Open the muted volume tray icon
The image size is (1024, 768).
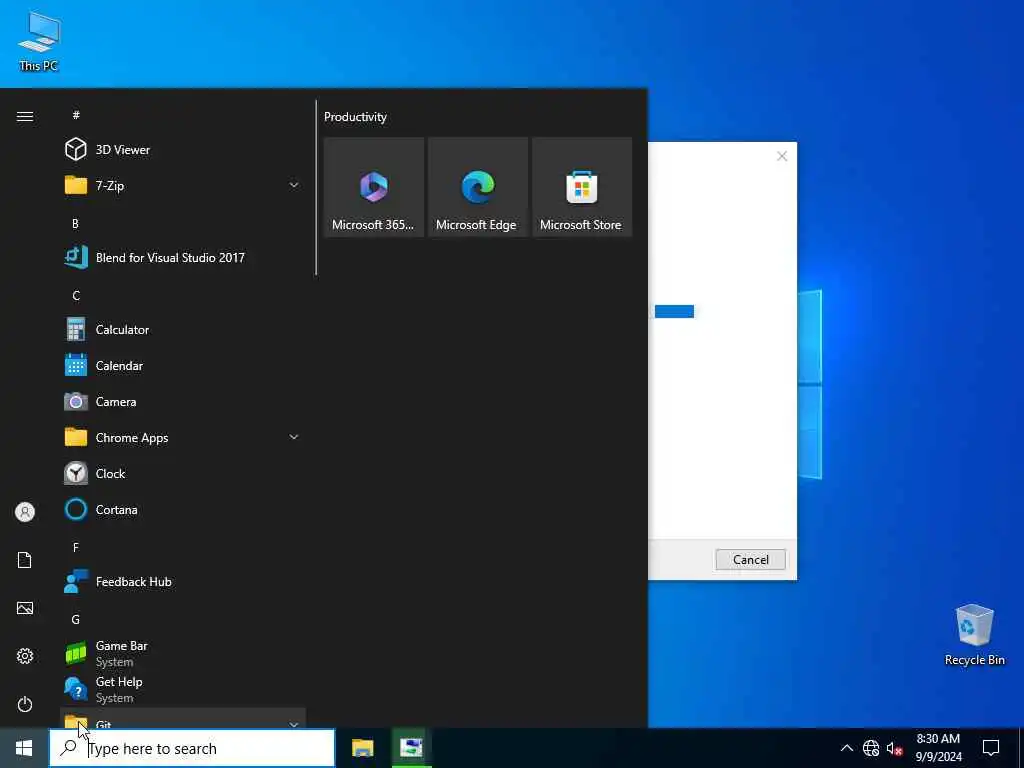click(894, 748)
